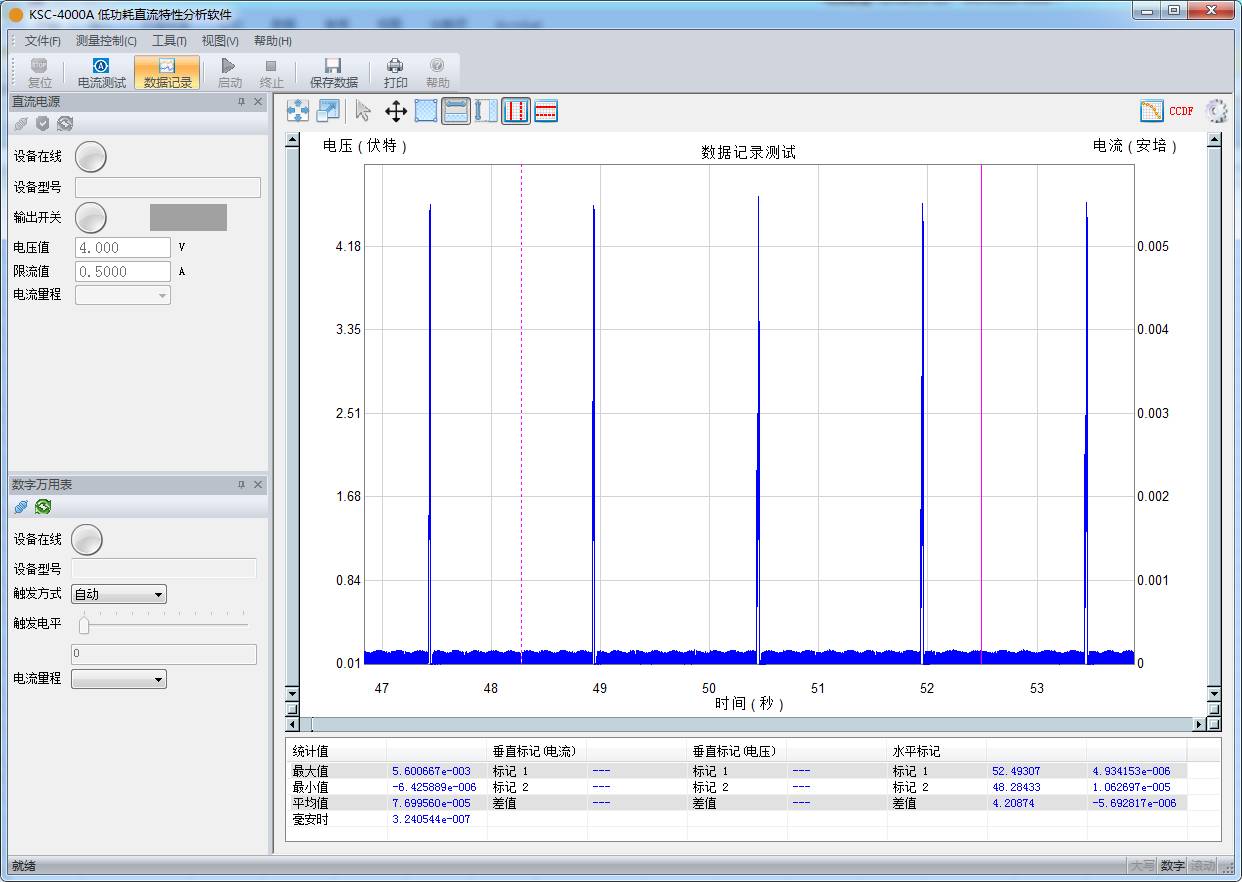Click the gray output status box
This screenshot has width=1242, height=882.
coord(188,217)
